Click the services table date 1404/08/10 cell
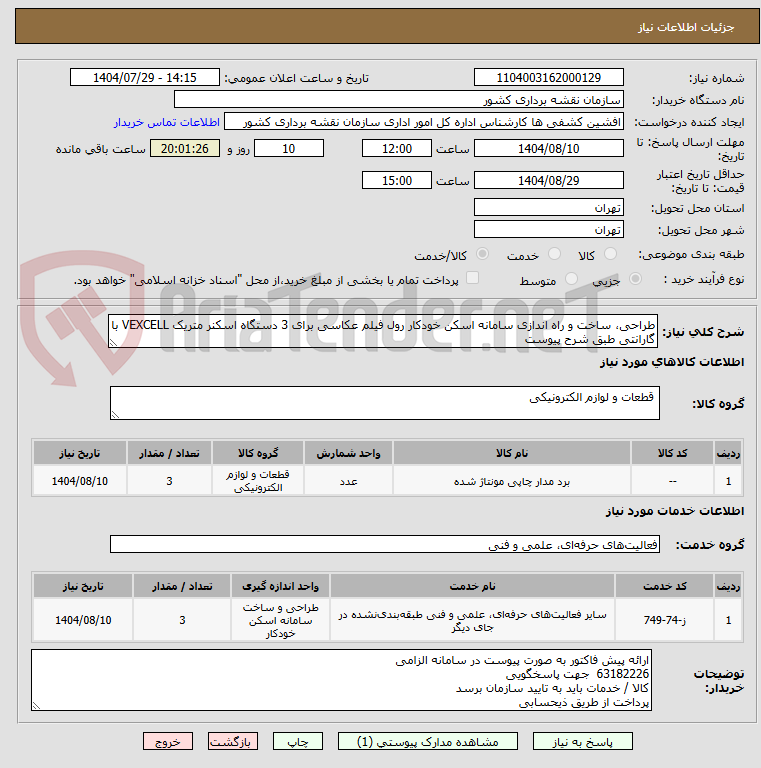Screen dimensions: 761x768 click(83, 620)
